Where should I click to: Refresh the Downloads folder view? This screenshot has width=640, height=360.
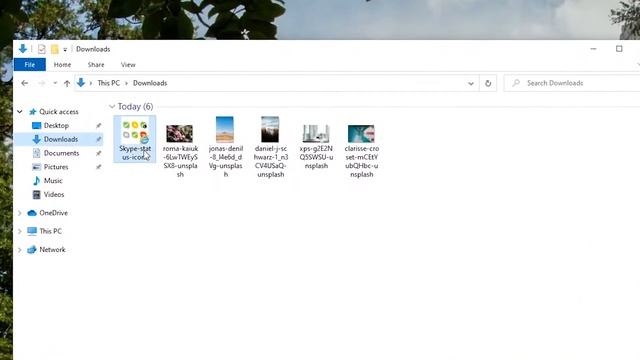click(488, 83)
